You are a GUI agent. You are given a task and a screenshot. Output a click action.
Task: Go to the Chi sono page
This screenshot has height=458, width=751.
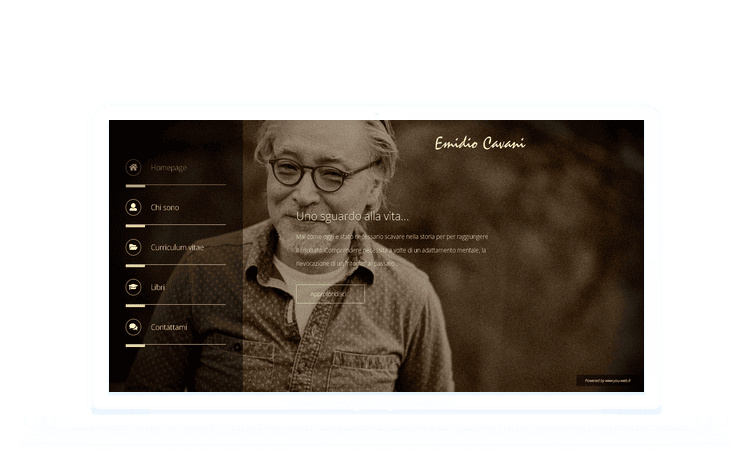coord(165,207)
